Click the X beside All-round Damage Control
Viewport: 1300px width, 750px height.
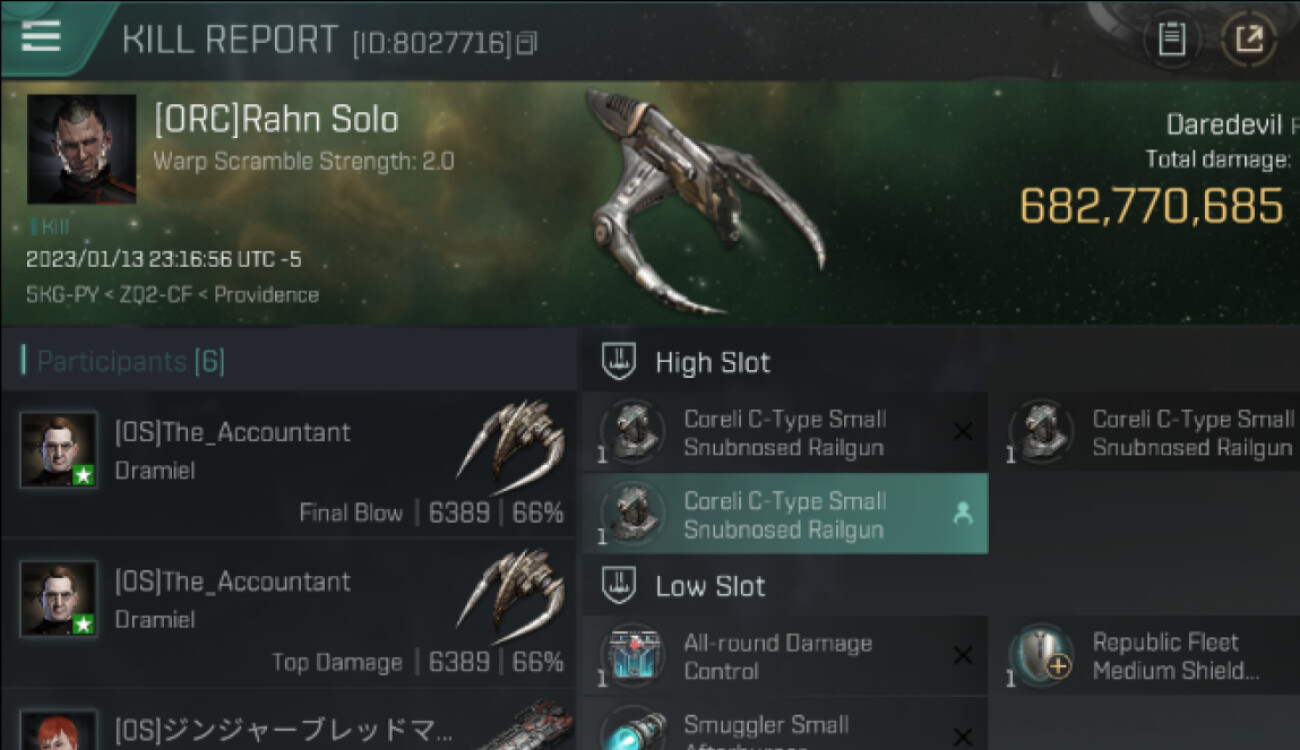[x=962, y=656]
